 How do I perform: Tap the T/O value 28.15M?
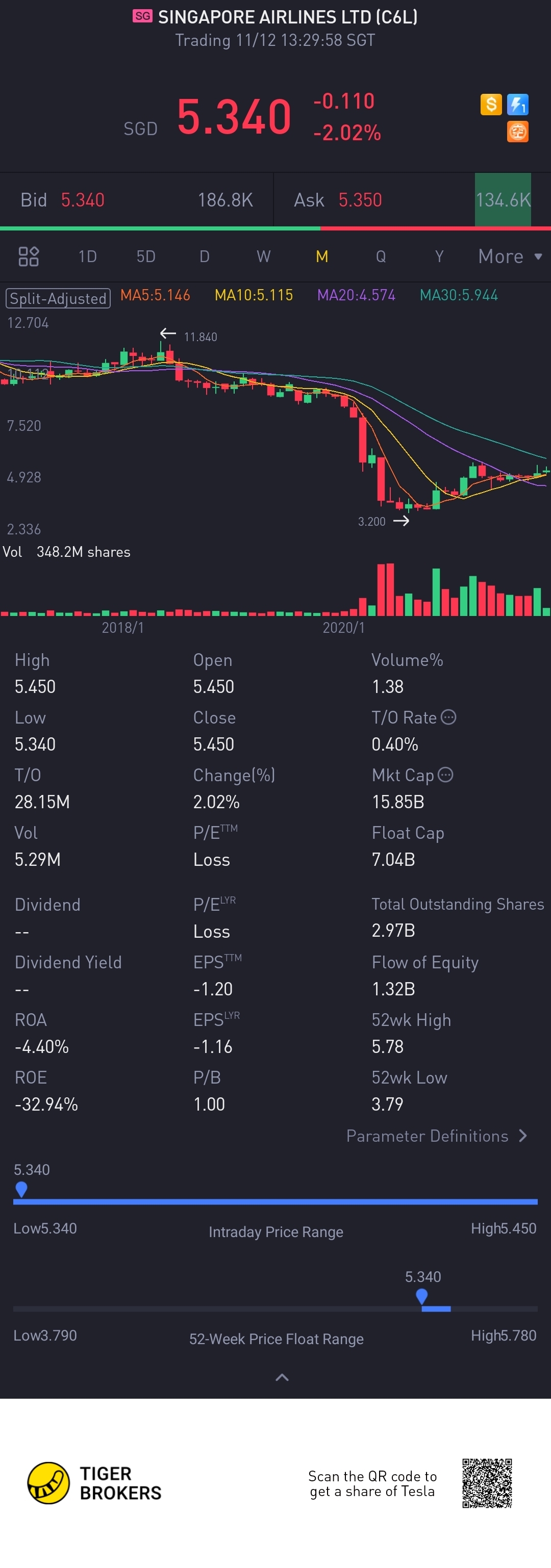(42, 802)
